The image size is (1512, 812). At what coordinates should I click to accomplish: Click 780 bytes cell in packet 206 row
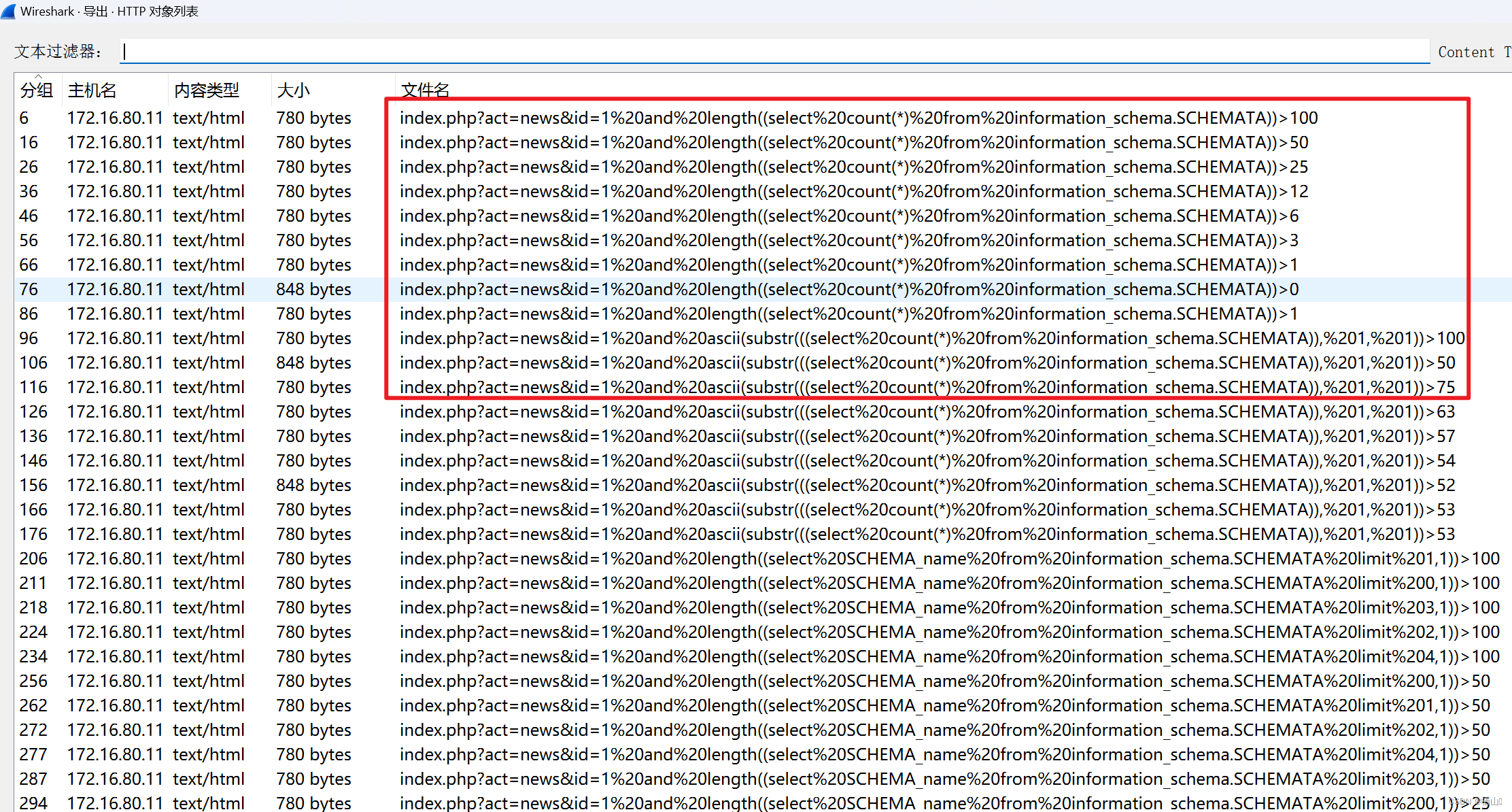point(313,558)
